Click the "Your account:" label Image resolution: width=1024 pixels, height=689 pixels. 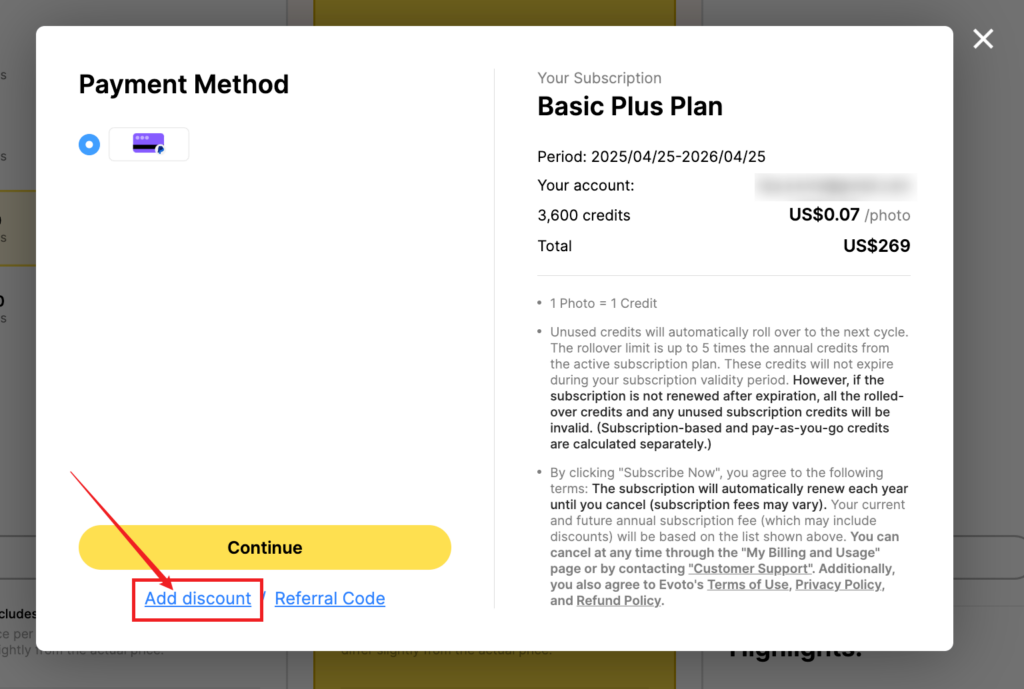586,185
